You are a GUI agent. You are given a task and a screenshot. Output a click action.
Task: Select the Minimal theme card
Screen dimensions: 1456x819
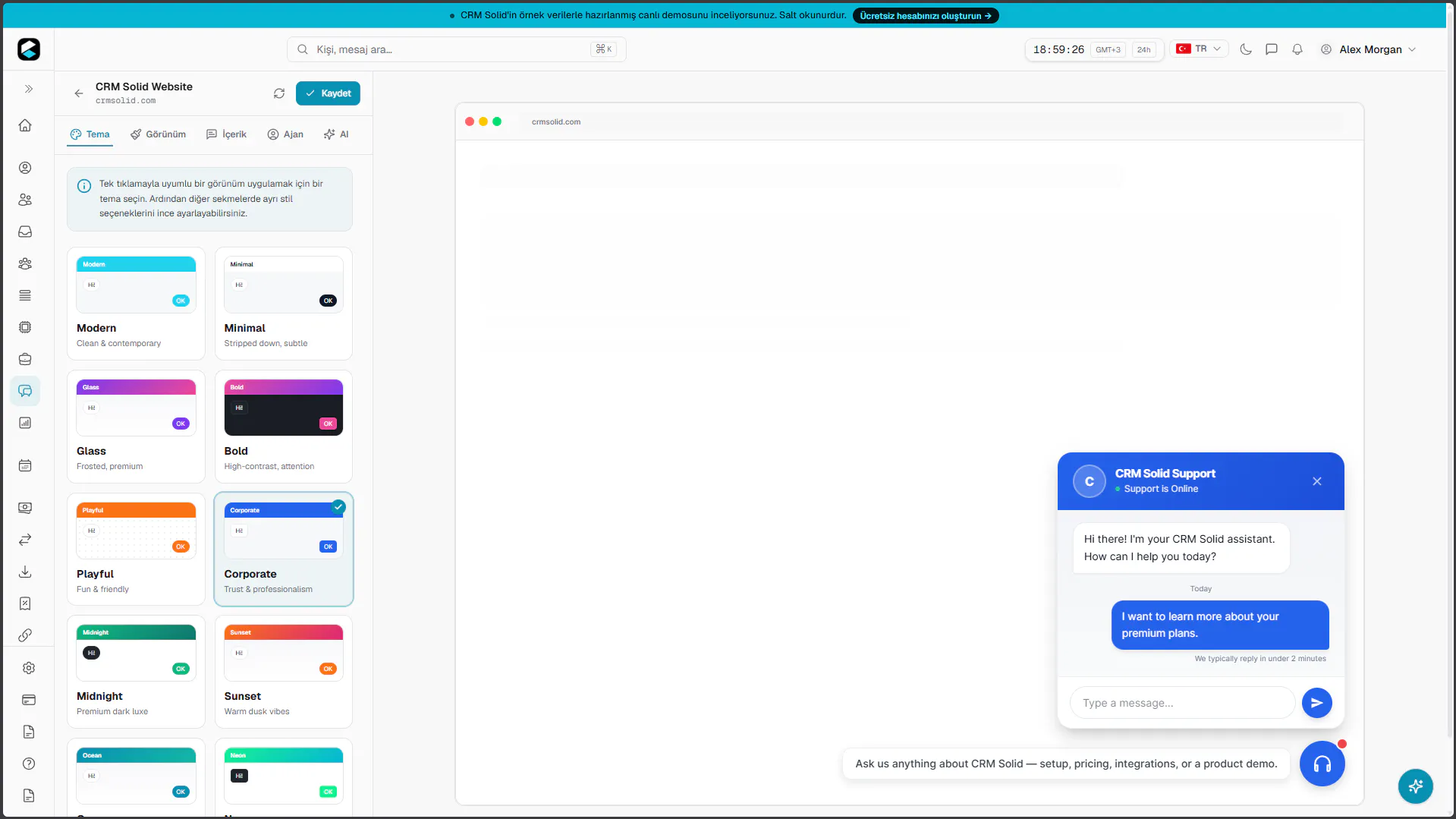284,304
